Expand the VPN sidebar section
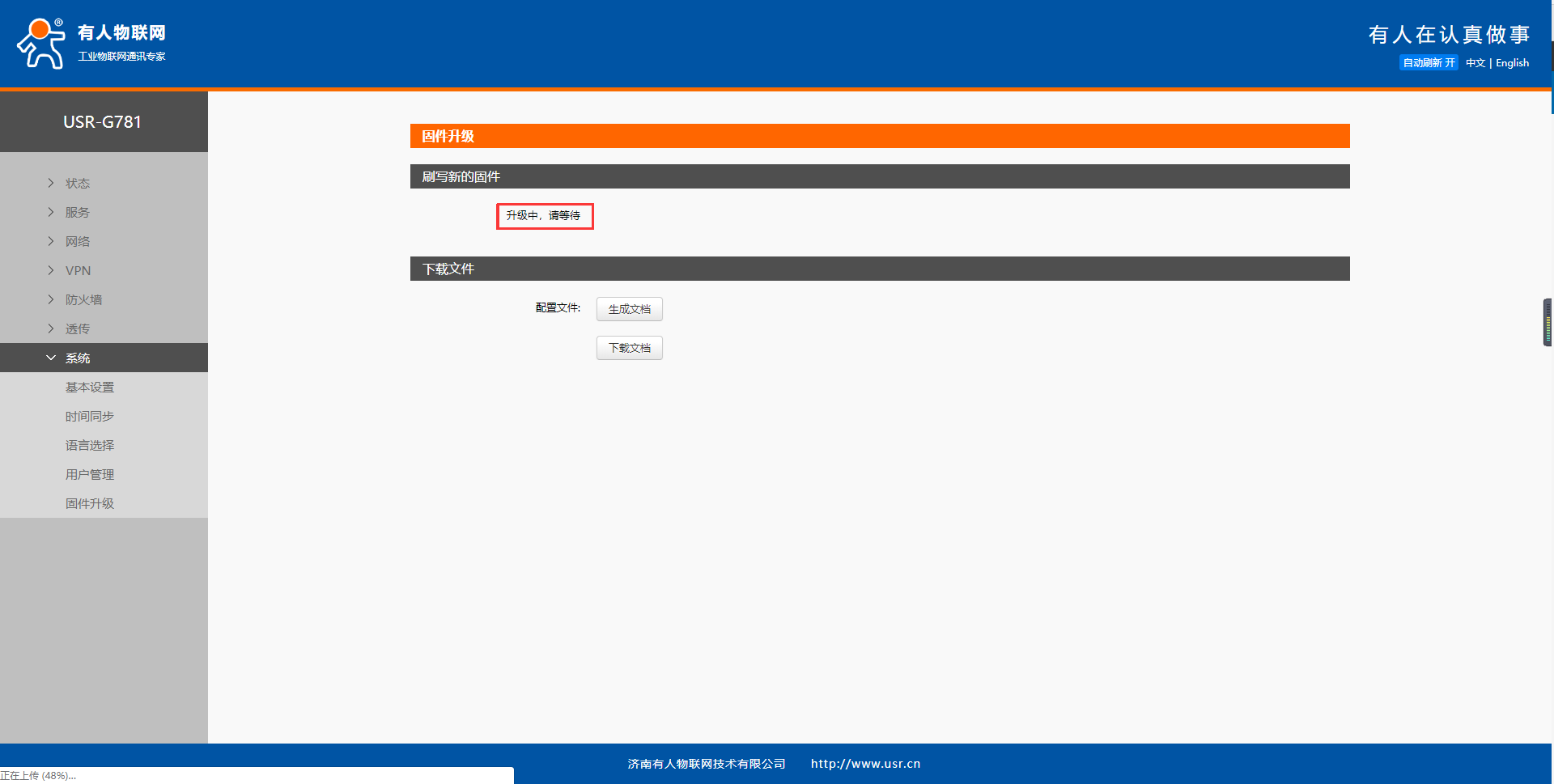 coord(78,271)
